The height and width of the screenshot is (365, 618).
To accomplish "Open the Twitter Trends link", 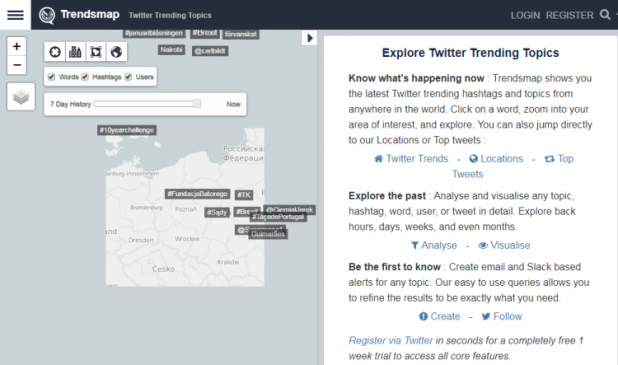I will point(411,158).
